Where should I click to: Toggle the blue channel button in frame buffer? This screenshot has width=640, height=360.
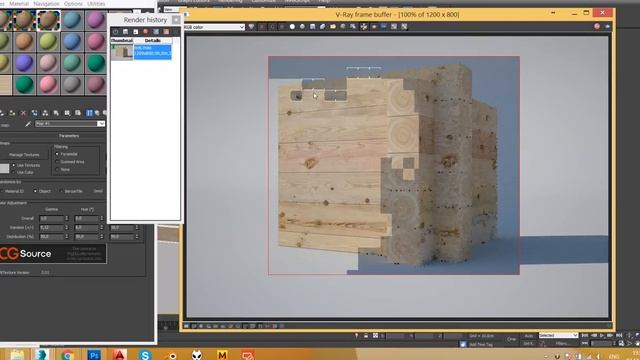pos(282,27)
